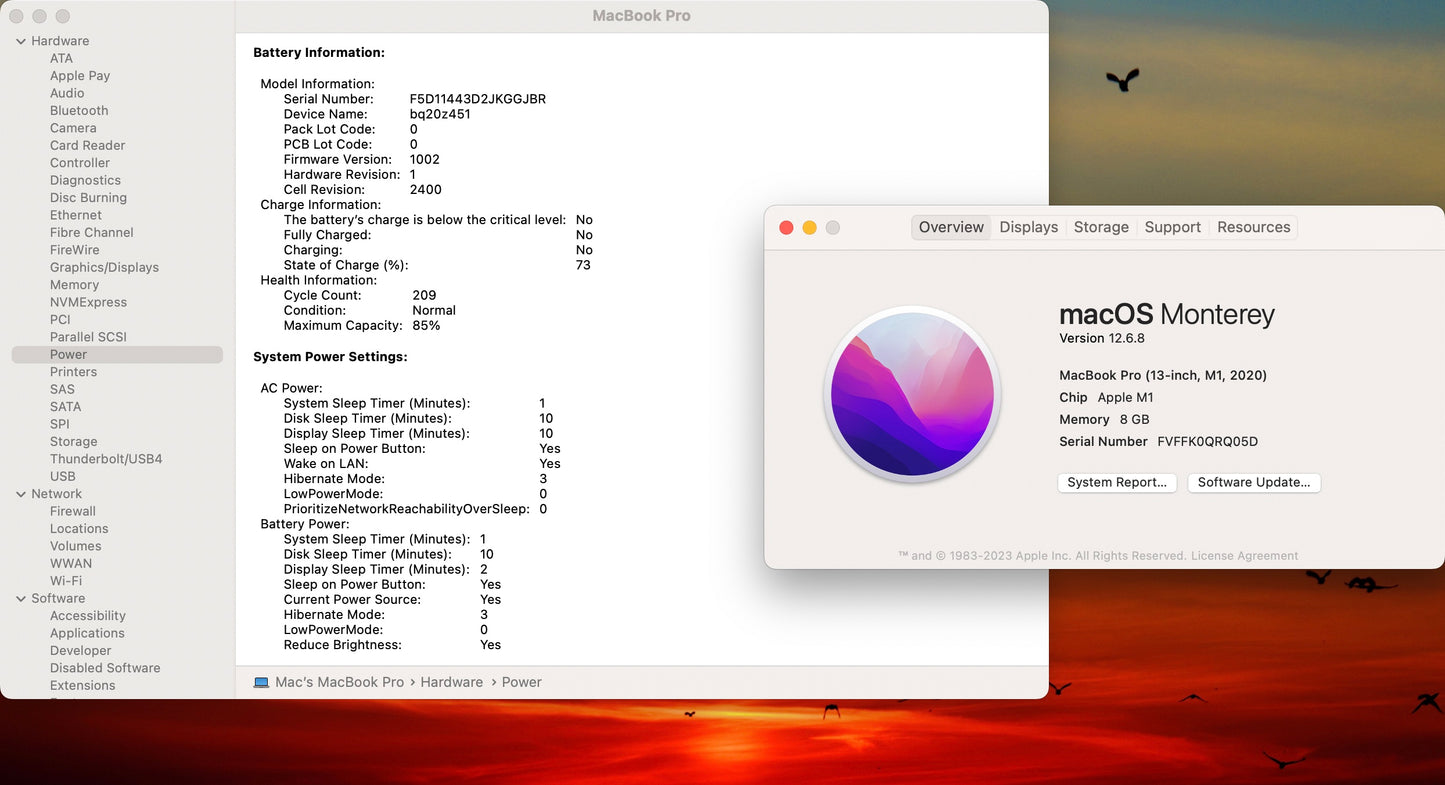Select Apple Pay in the sidebar

80,76
